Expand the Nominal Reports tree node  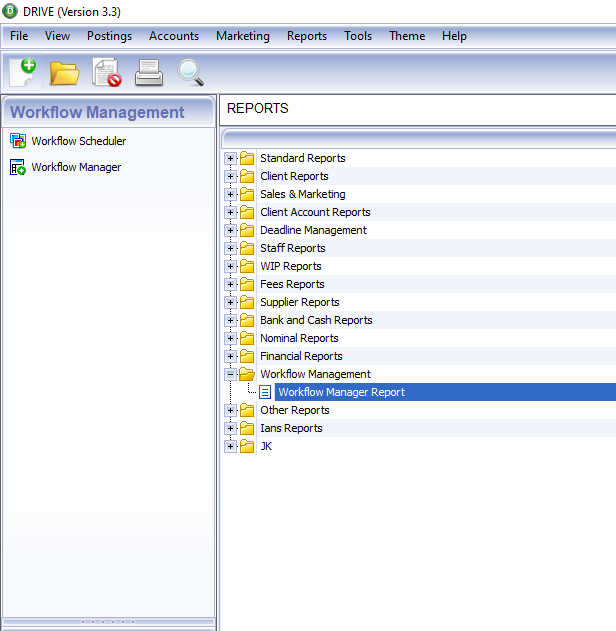[230, 338]
